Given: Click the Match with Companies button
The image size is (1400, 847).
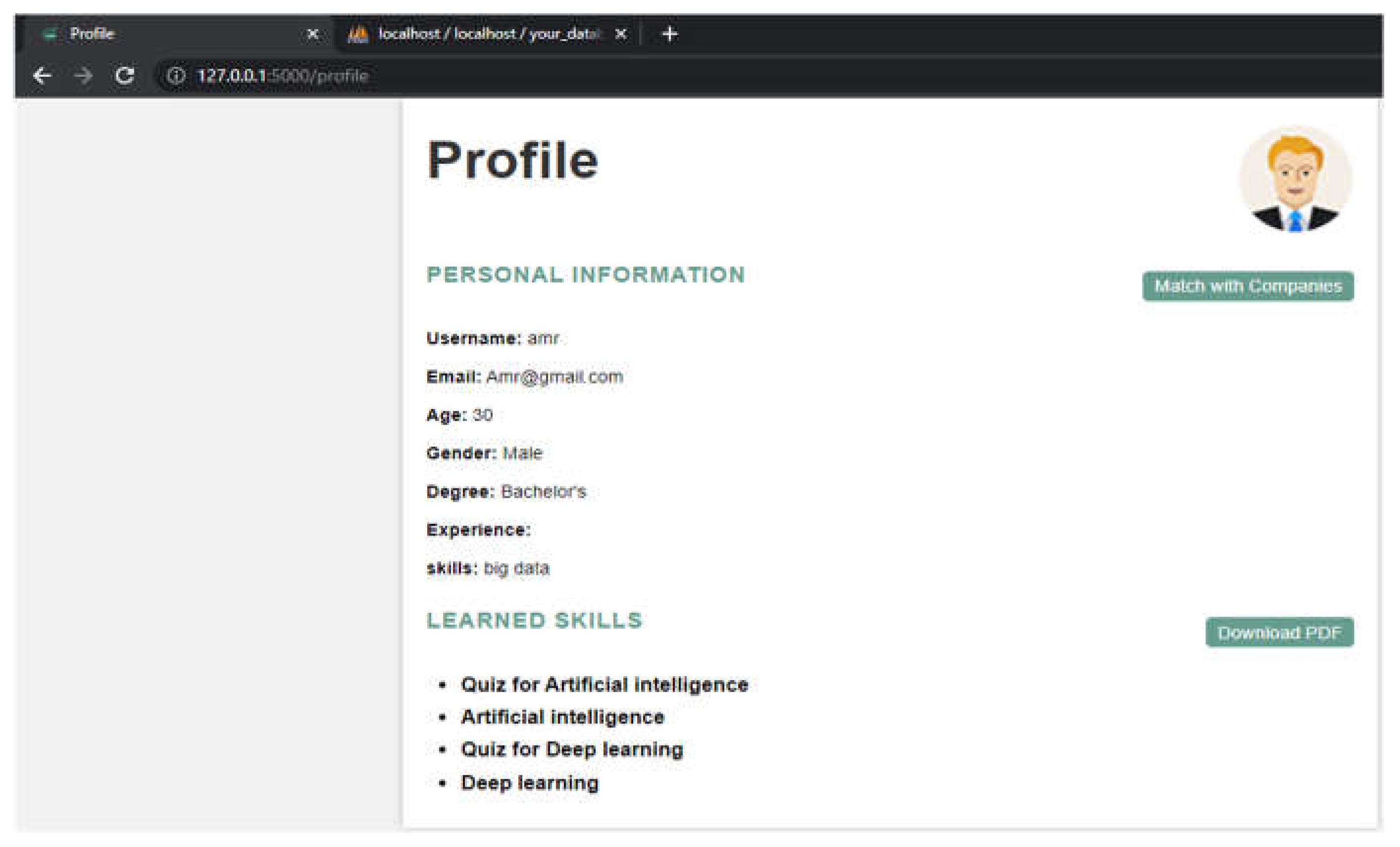Looking at the screenshot, I should [x=1249, y=286].
